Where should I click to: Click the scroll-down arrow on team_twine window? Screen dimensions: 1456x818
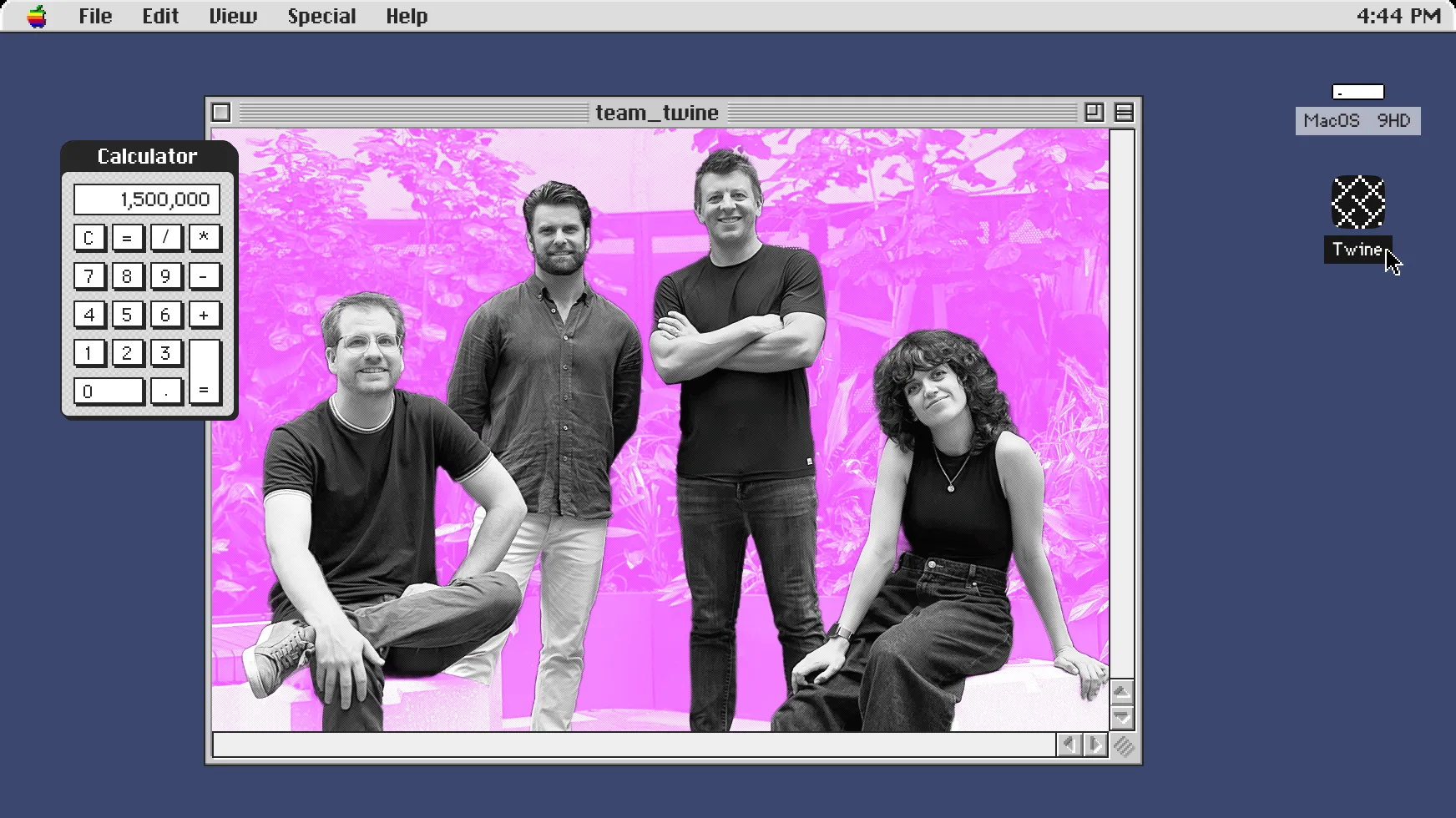(1122, 716)
